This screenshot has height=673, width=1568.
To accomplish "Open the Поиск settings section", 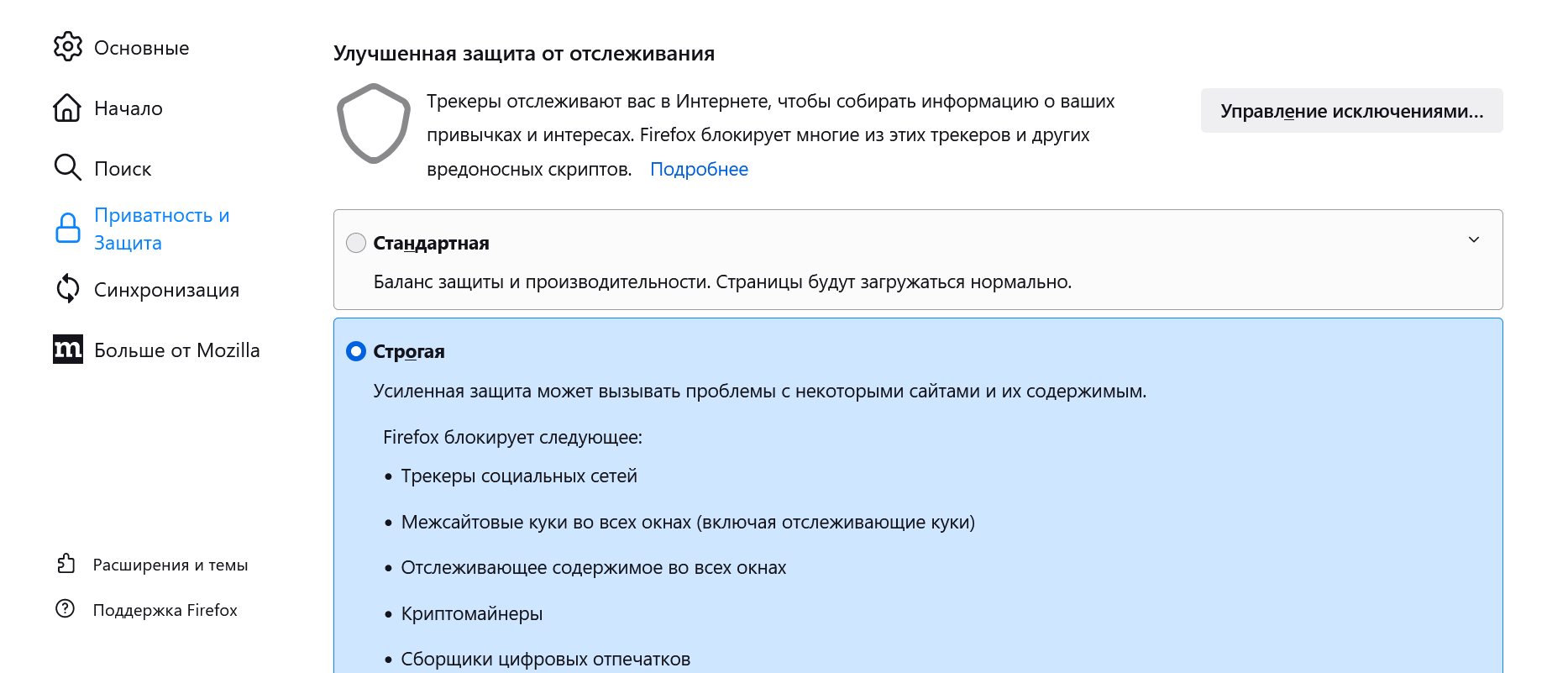I will tap(123, 169).
